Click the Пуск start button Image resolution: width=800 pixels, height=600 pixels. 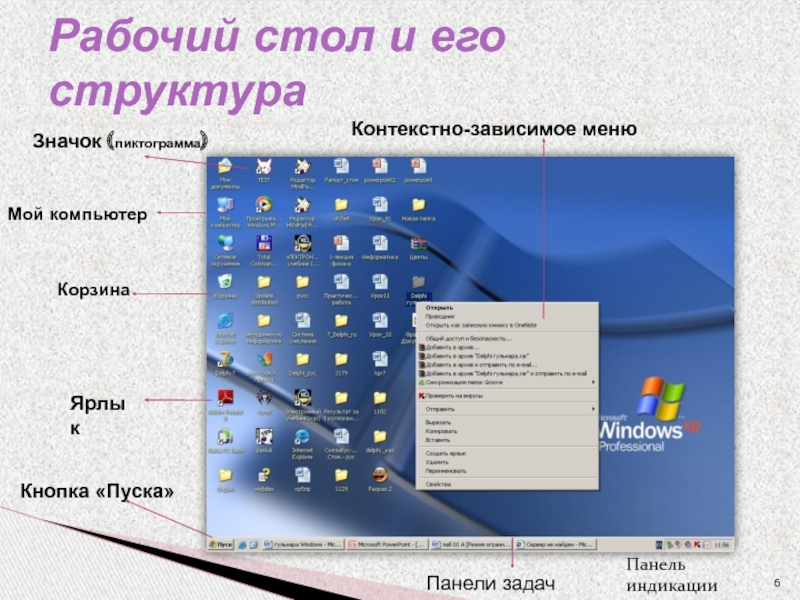pos(220,544)
